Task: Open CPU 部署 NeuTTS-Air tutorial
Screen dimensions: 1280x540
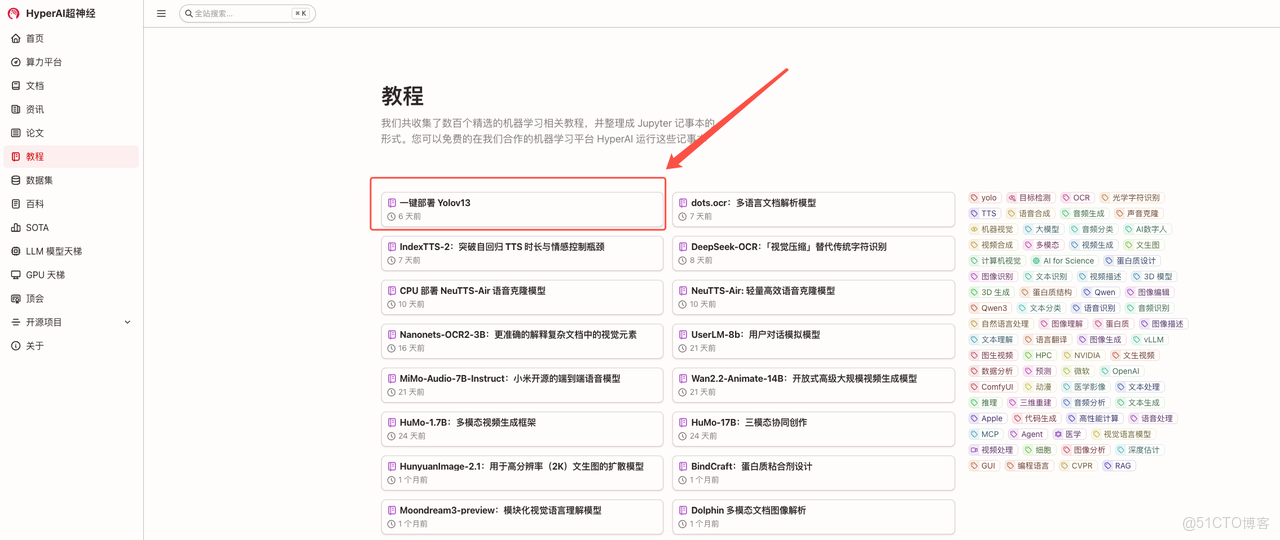Action: [522, 297]
